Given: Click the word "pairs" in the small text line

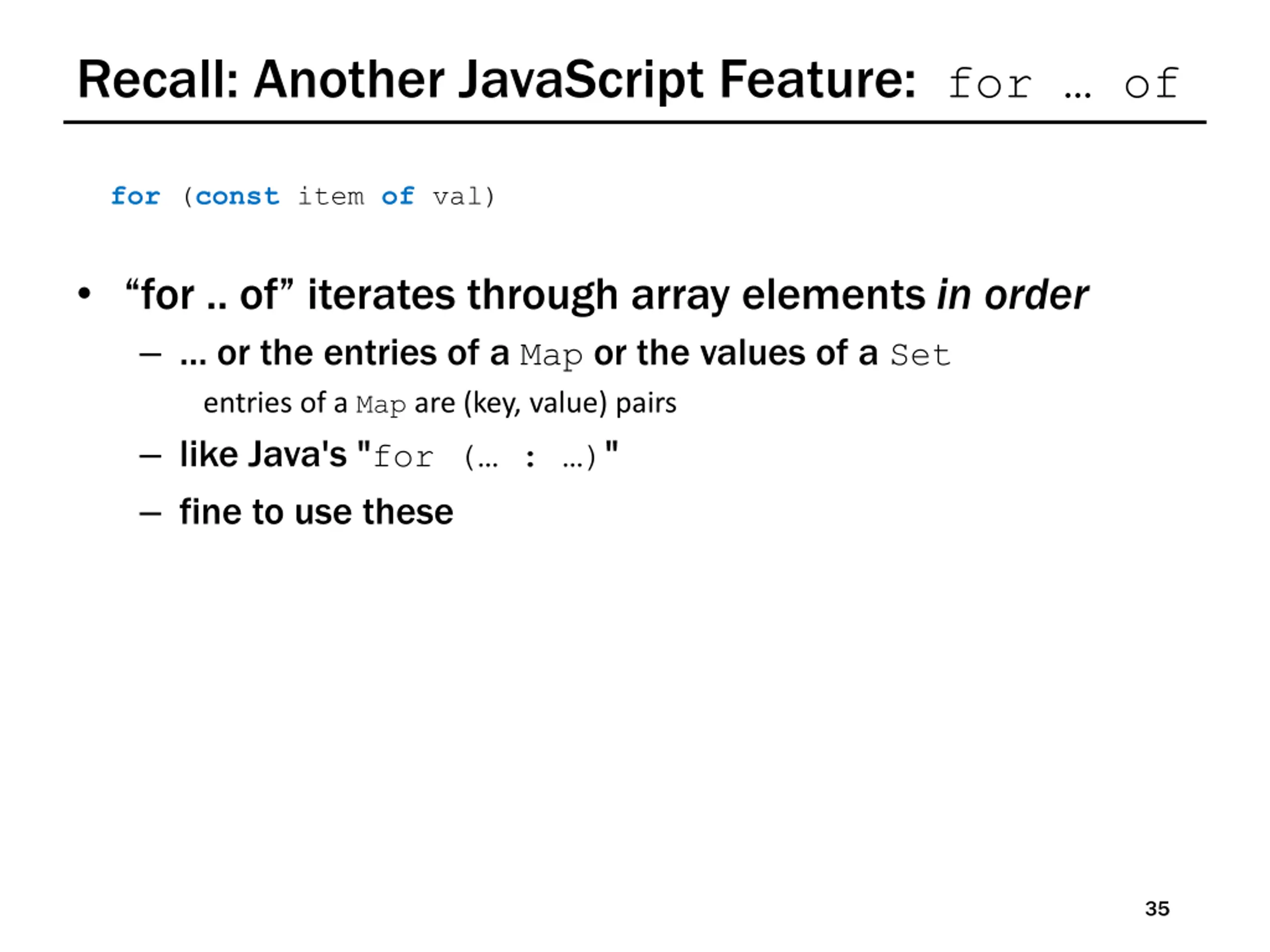Looking at the screenshot, I should 646,404.
